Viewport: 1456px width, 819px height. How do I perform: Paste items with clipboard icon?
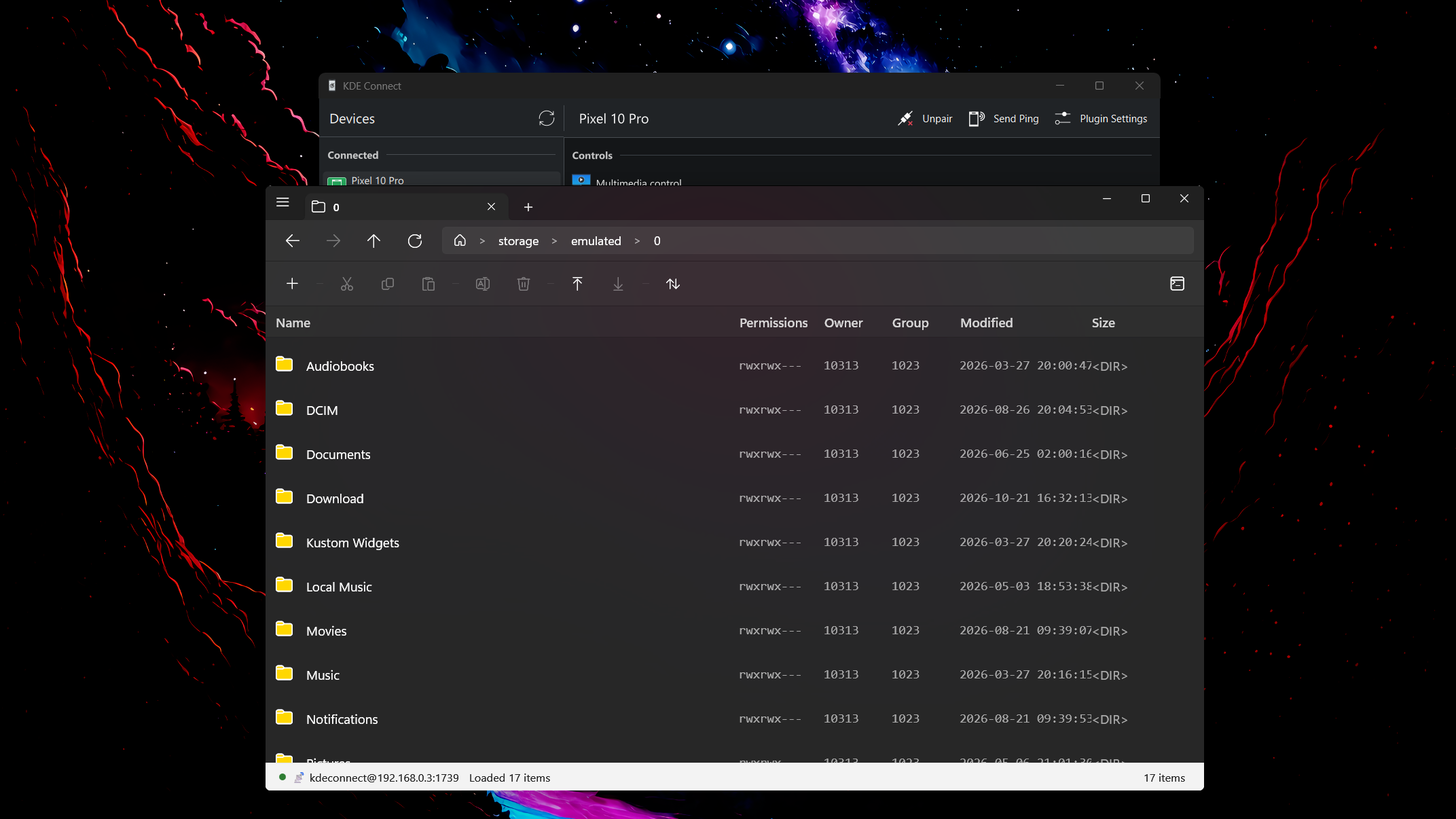(x=429, y=284)
